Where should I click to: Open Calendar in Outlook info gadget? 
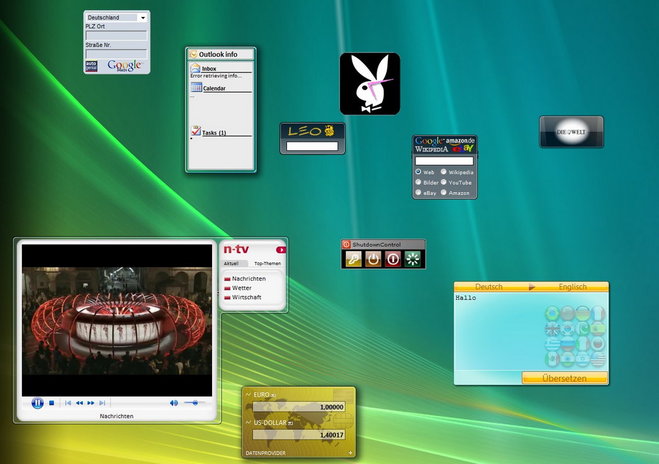coord(214,88)
